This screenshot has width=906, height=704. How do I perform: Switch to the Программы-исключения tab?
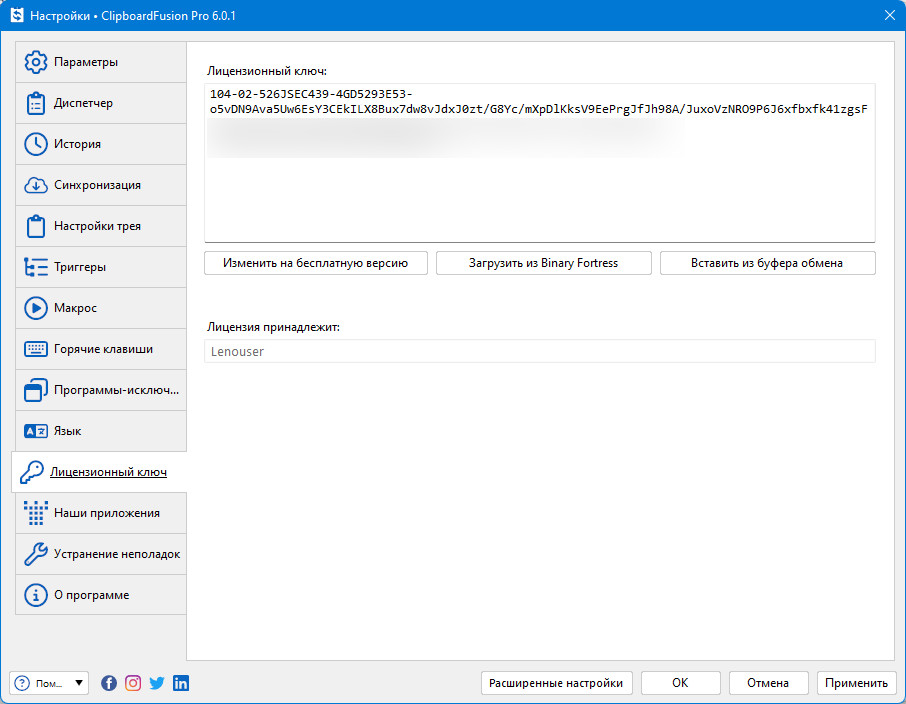click(x=101, y=390)
